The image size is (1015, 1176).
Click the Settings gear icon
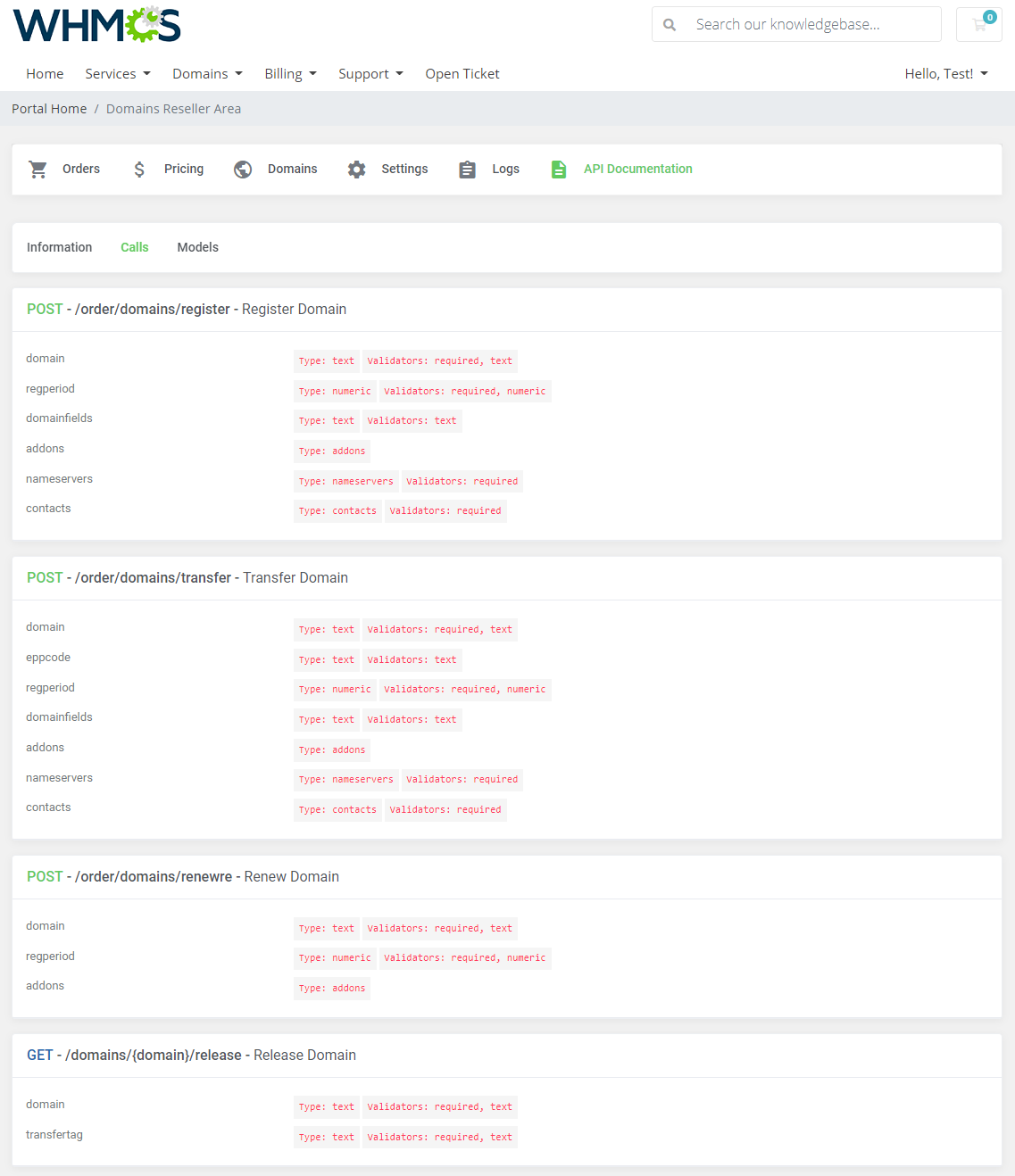pos(356,169)
